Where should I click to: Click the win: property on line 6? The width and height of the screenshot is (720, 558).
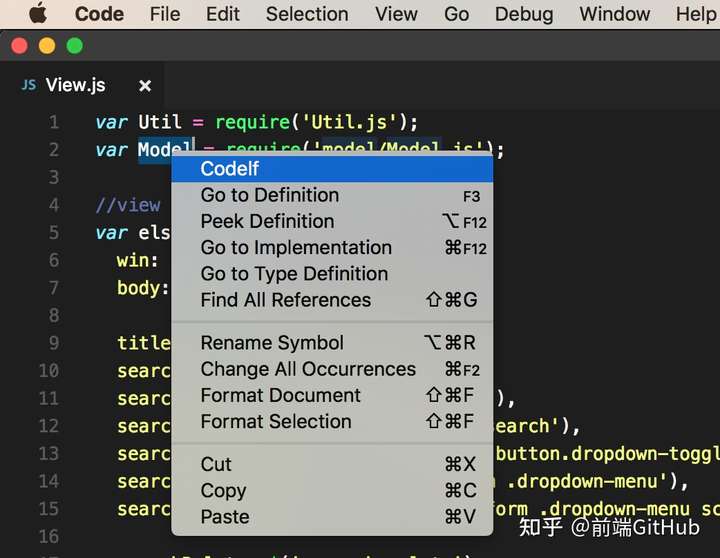click(138, 260)
